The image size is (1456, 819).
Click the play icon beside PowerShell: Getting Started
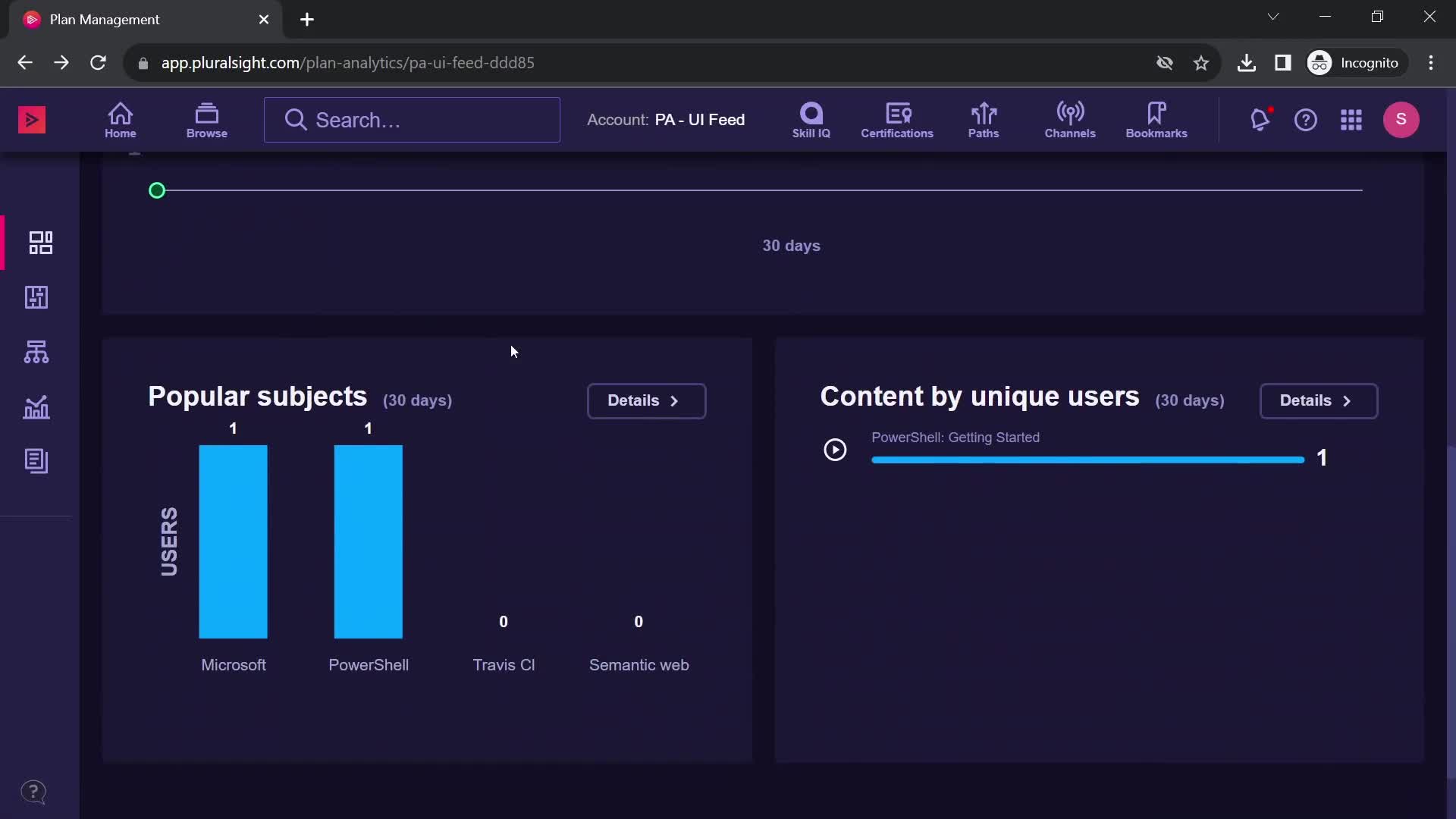pos(835,450)
